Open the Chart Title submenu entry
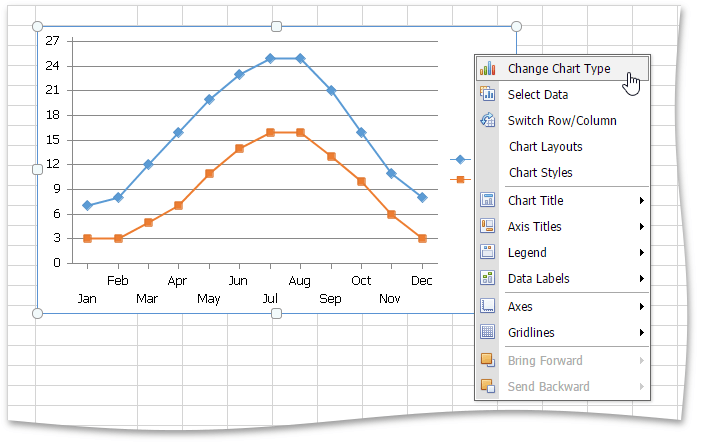Image resolution: width=701 pixels, height=446 pixels. [562, 200]
